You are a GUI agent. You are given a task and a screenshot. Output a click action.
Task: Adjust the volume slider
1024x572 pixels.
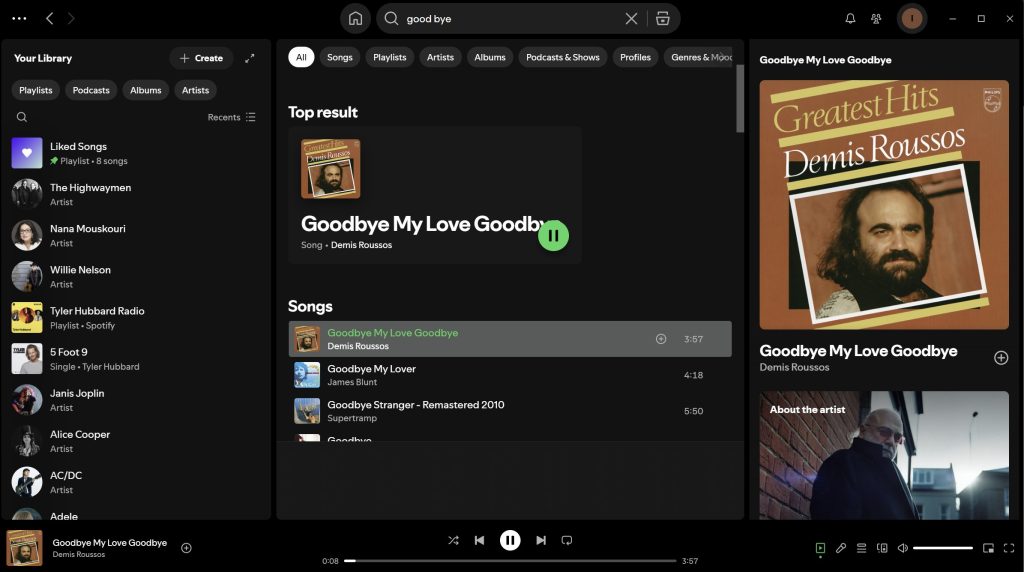click(x=943, y=548)
